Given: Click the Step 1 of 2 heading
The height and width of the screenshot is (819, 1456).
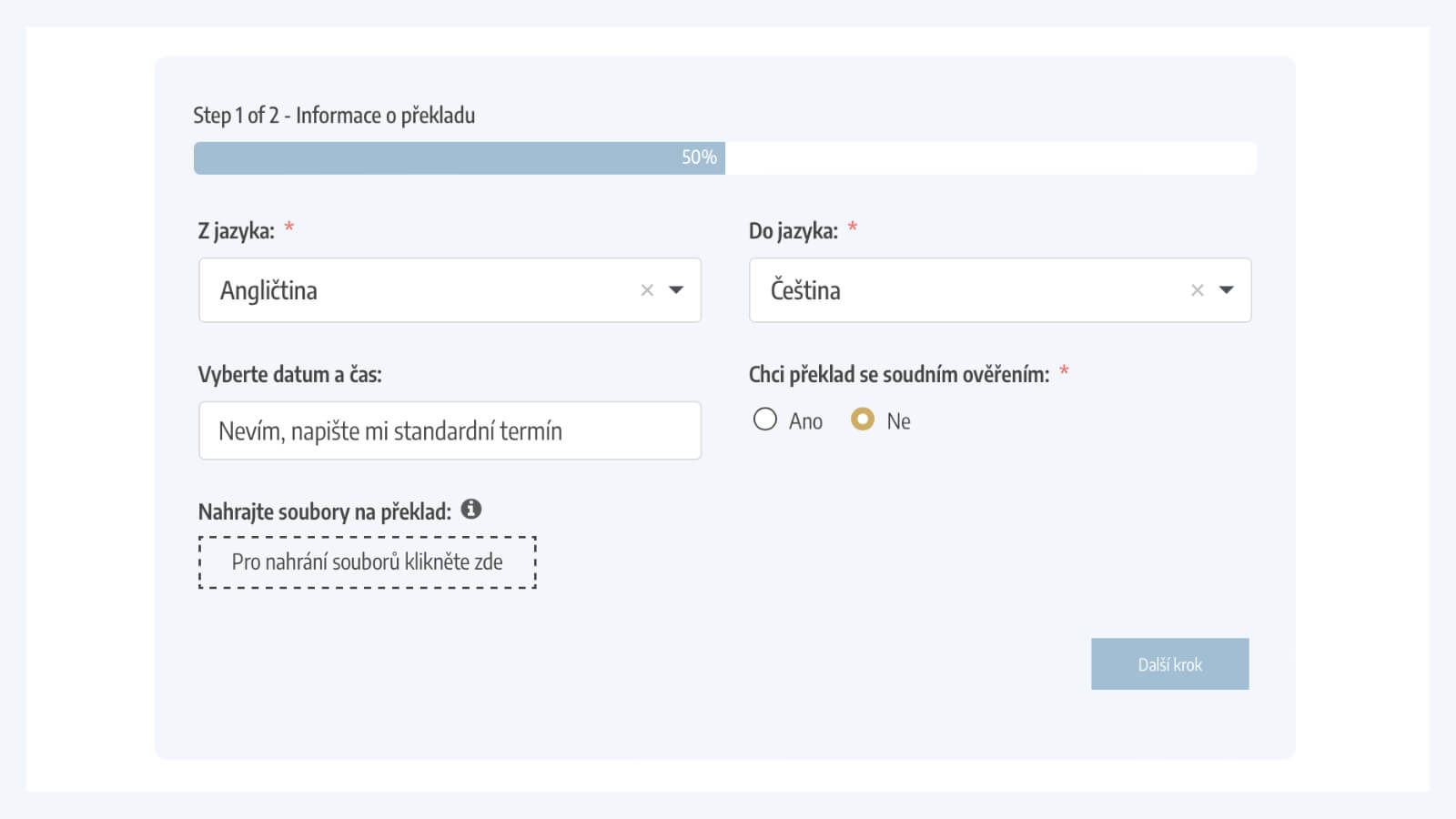Looking at the screenshot, I should [334, 116].
